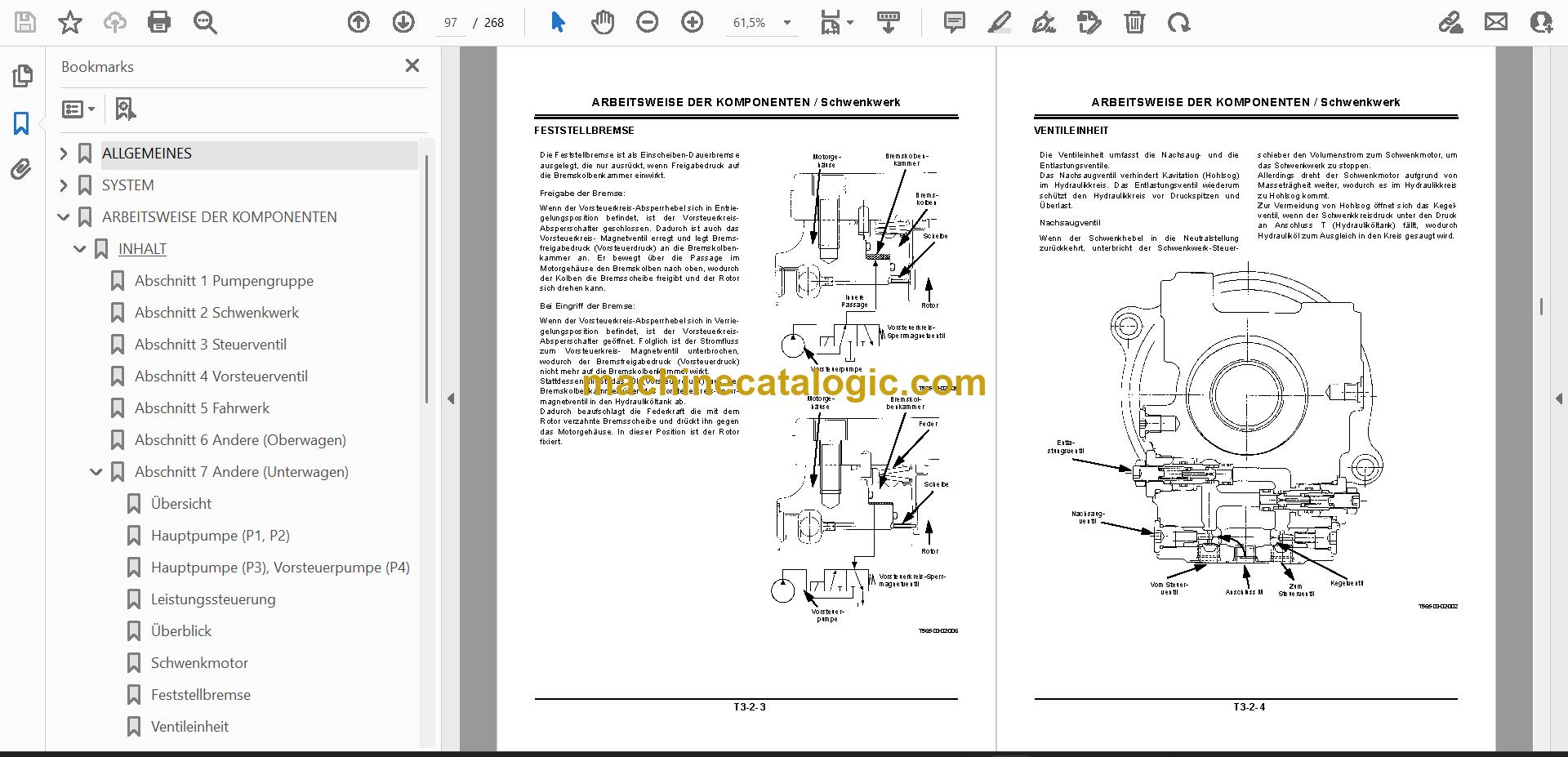Zoom in with the plus button

click(692, 22)
